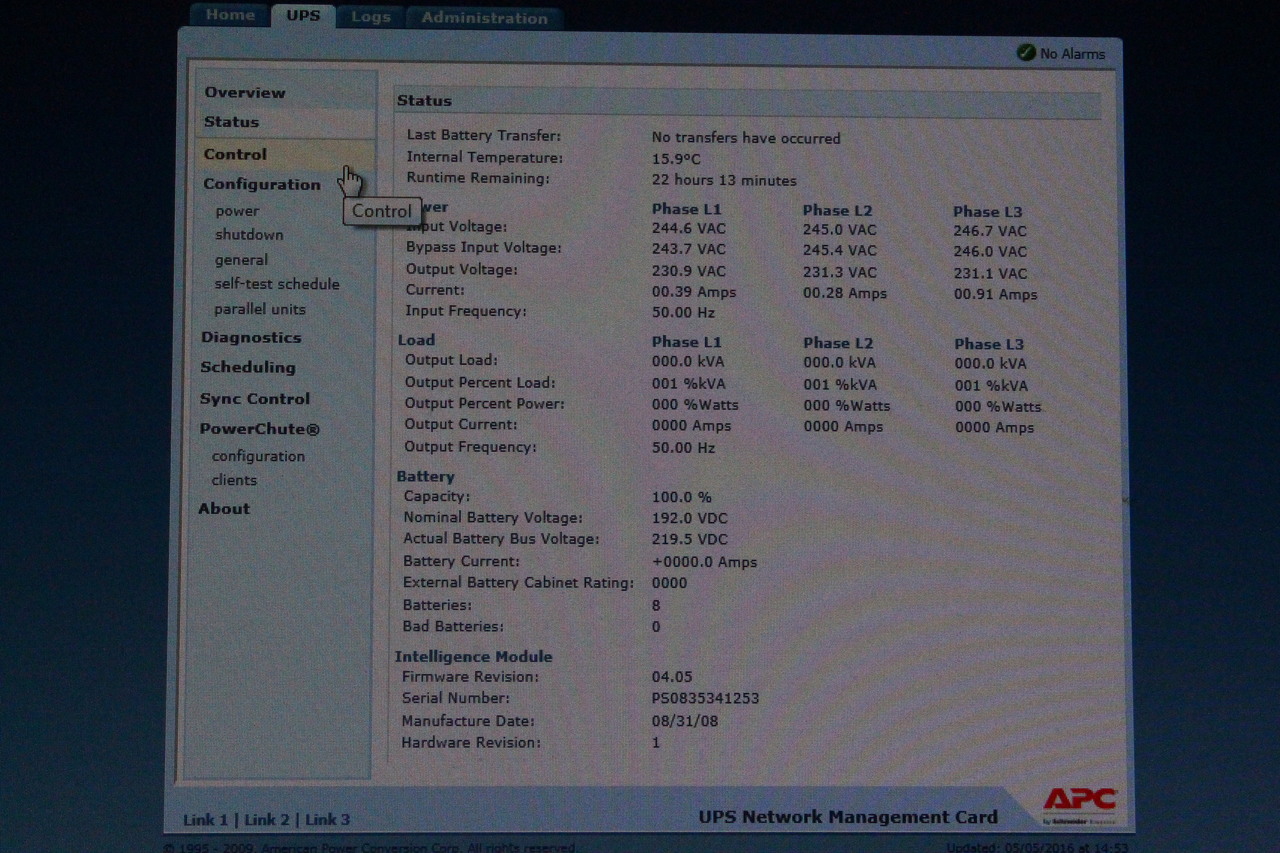Open the PowerChute configuration link
This screenshot has height=853, width=1280.
click(x=258, y=456)
